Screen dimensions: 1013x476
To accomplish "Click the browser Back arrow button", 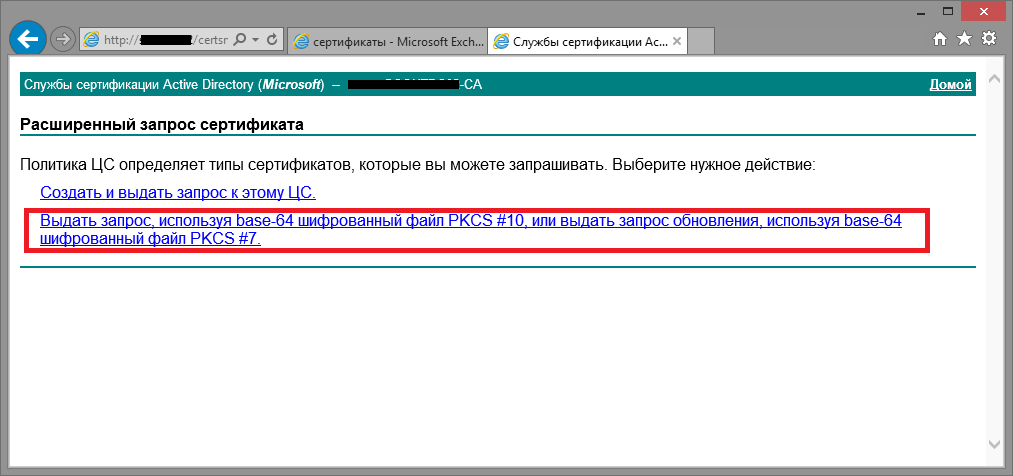I will click(x=28, y=39).
